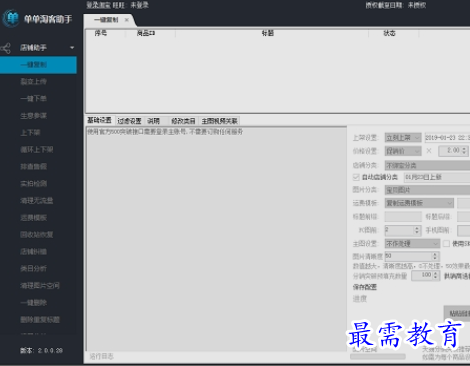Click the 单单淘客助手 logo icon
The image size is (470, 366).
click(x=11, y=18)
